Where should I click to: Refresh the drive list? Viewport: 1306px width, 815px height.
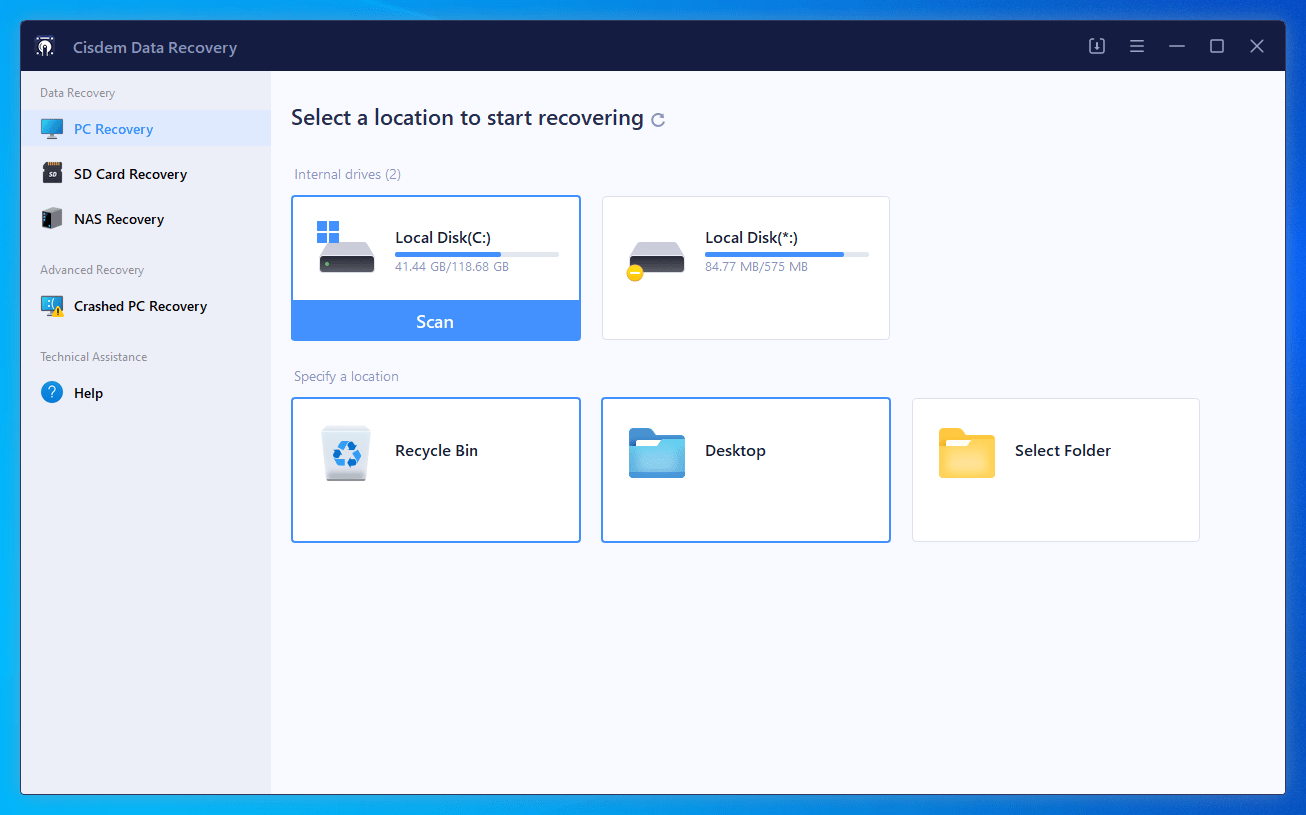pyautogui.click(x=658, y=119)
